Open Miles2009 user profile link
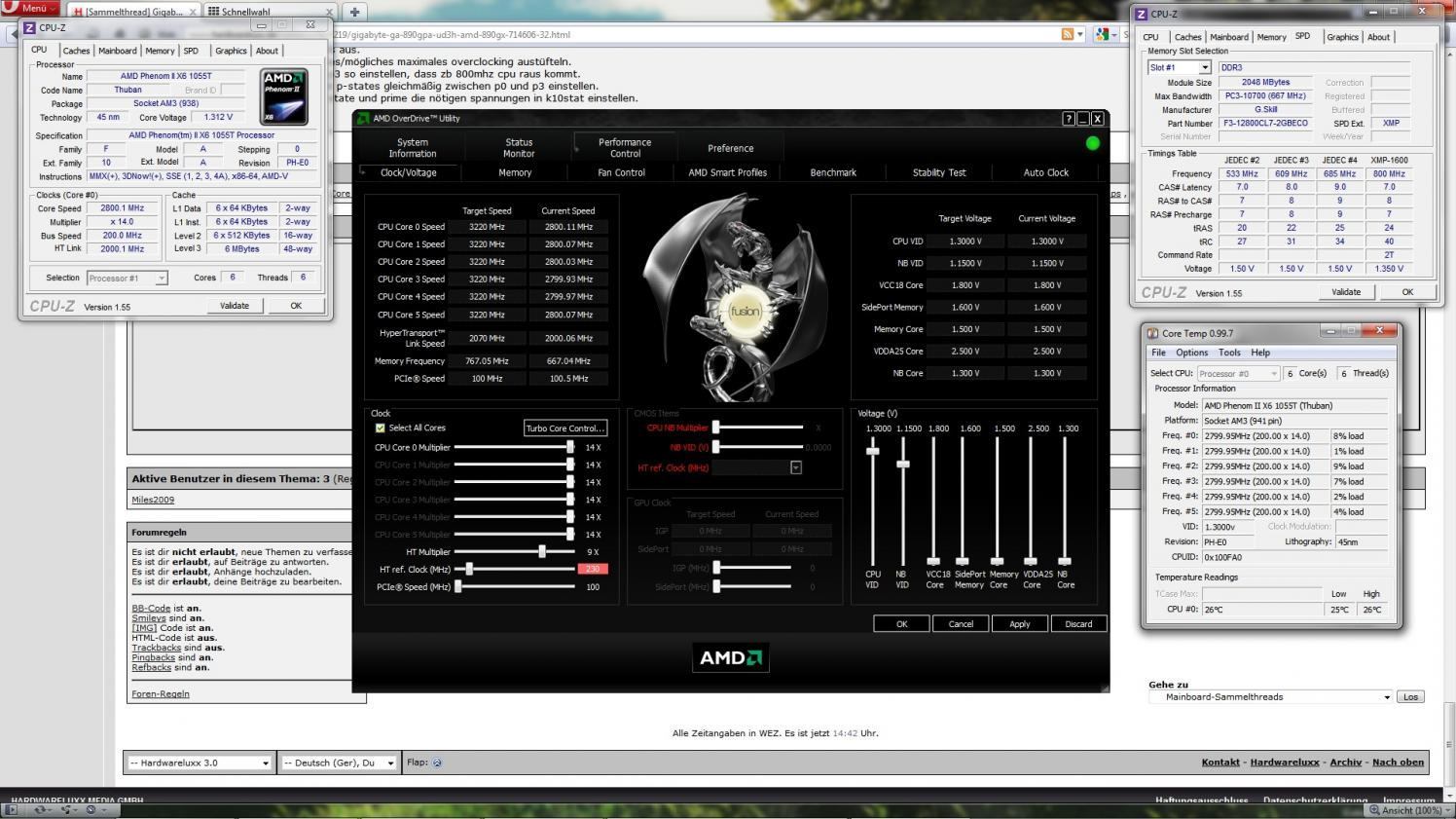 [x=153, y=500]
